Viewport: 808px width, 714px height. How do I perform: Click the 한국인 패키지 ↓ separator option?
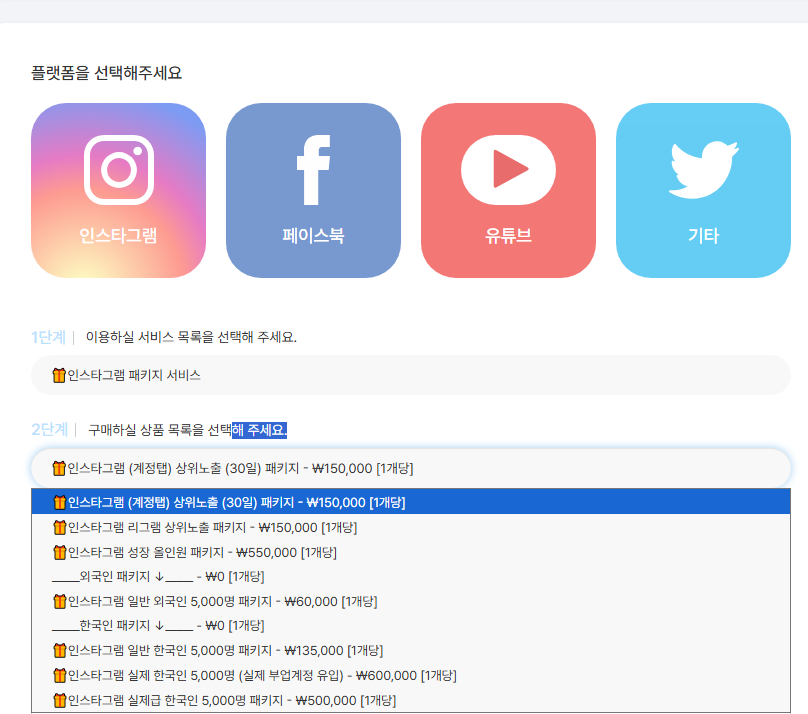[411, 626]
